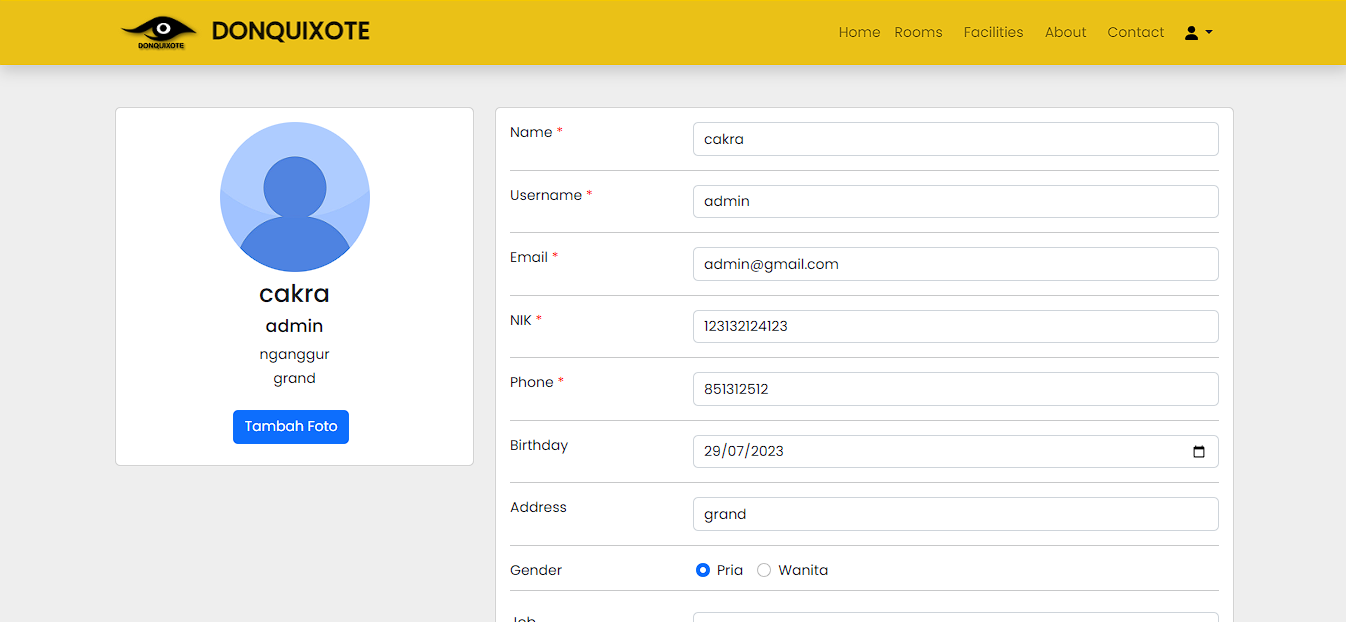Screen dimensions: 1346x622
Task: Click the Phone input containing 851312512
Action: tap(956, 388)
